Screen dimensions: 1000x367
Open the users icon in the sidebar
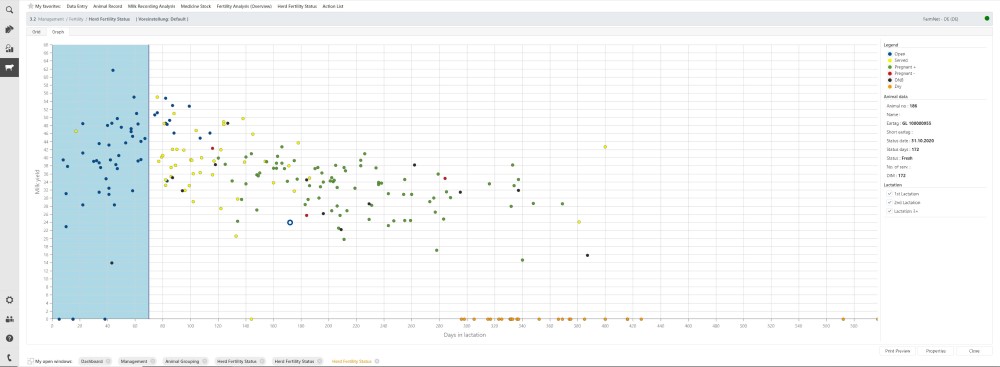(x=9, y=319)
